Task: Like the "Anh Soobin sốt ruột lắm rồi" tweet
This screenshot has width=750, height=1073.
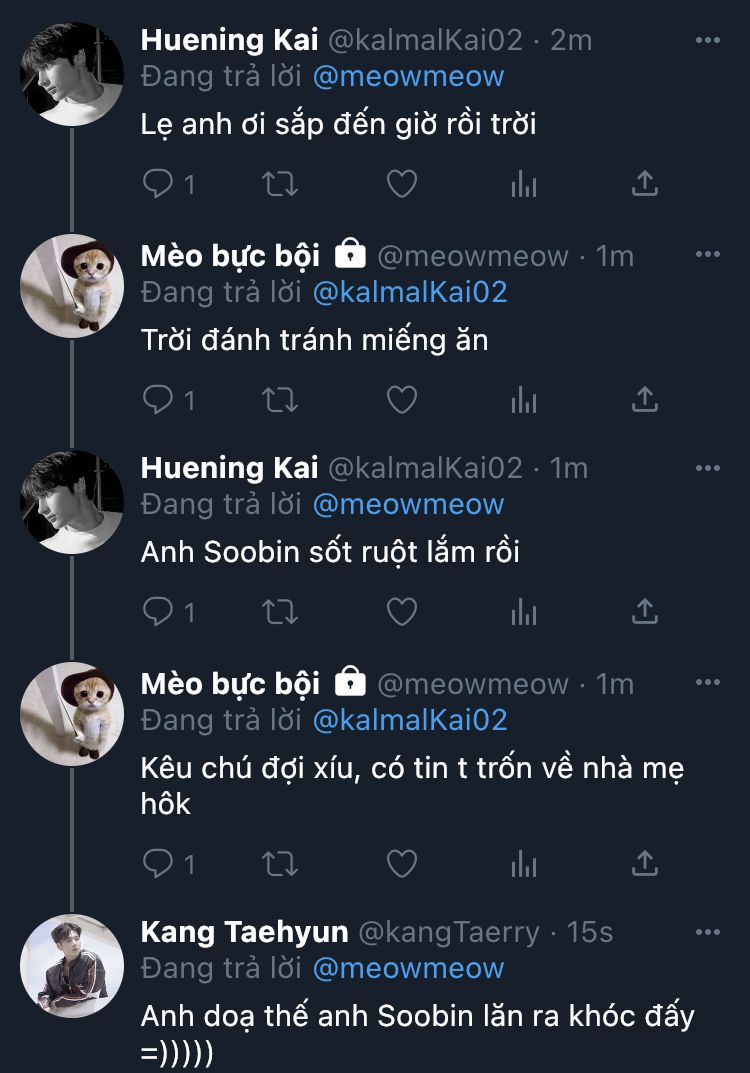Action: [401, 611]
